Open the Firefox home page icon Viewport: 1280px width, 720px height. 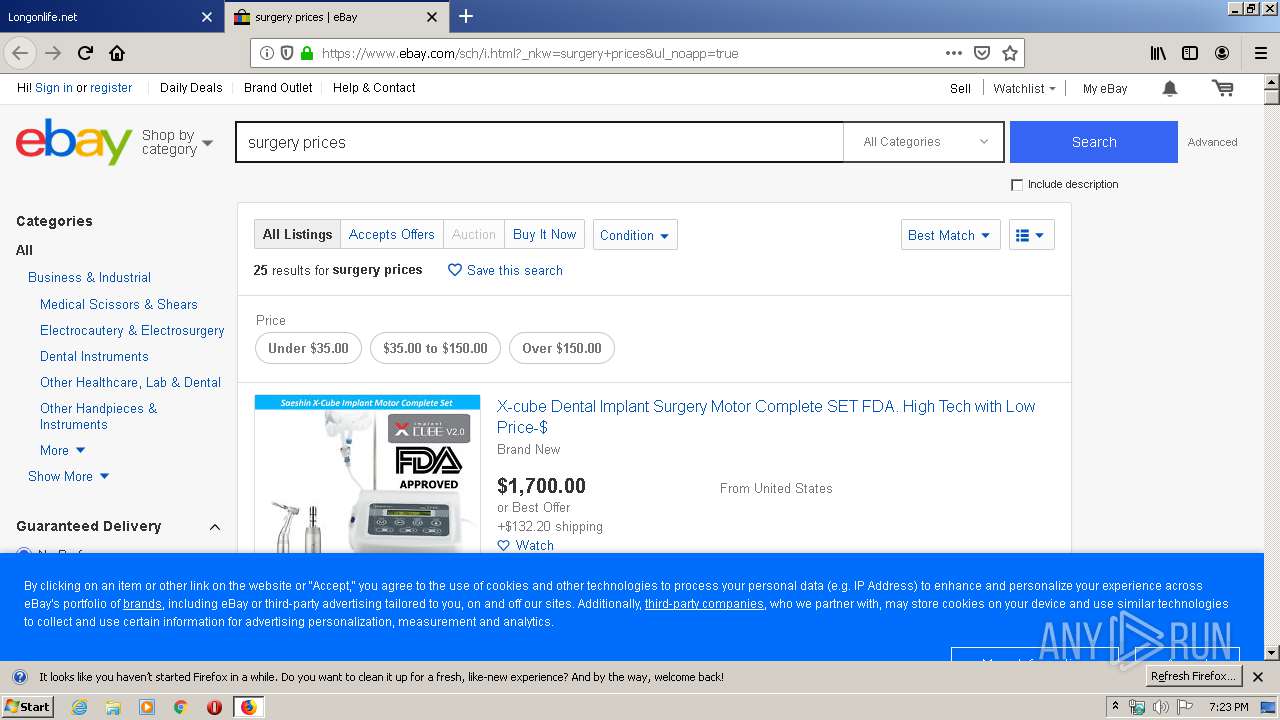click(x=117, y=53)
